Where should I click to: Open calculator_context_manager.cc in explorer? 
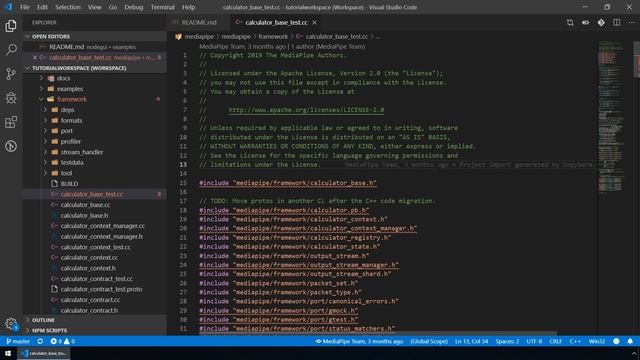pos(102,226)
